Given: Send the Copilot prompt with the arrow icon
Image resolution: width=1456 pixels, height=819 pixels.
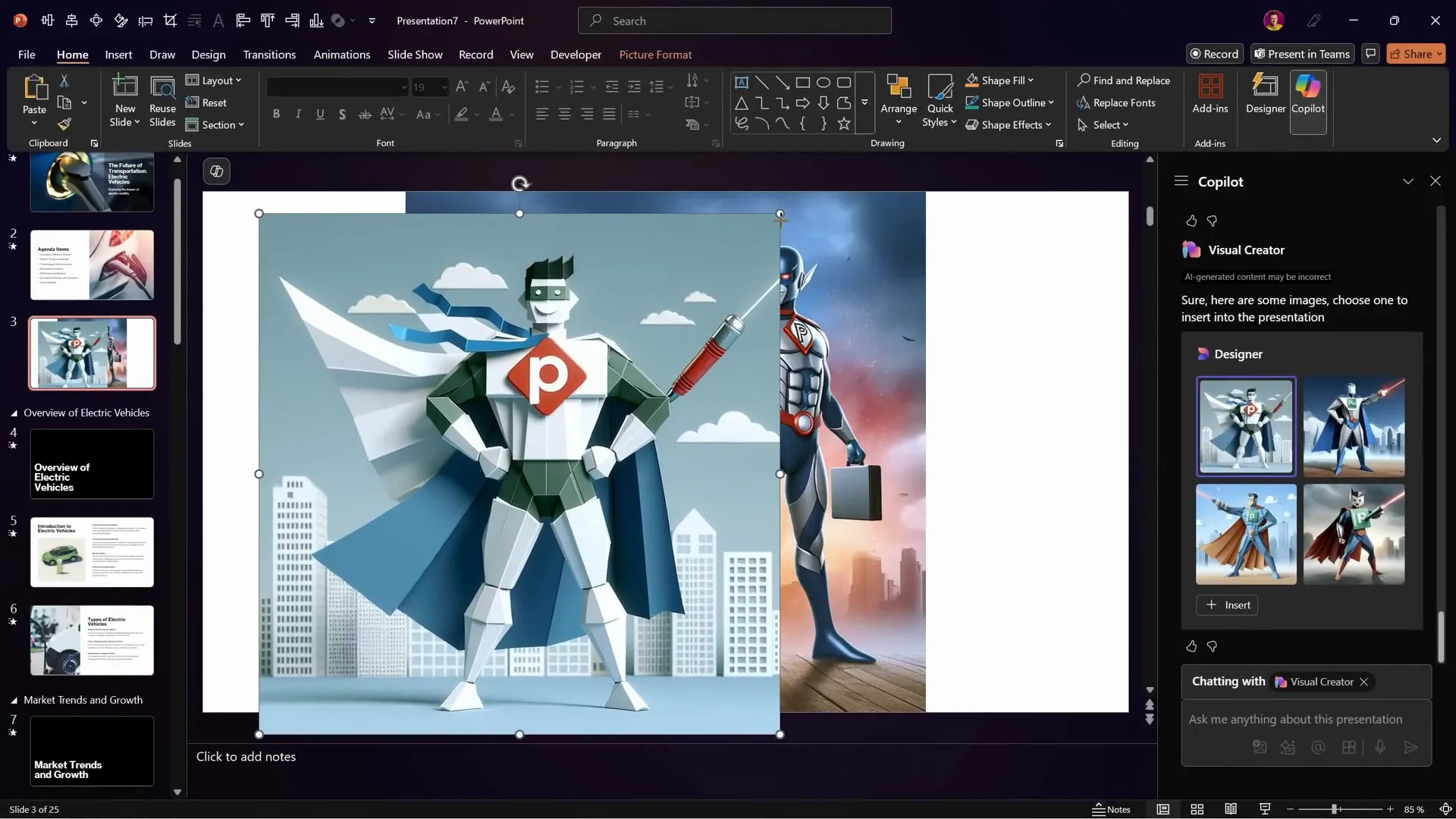Looking at the screenshot, I should pos(1410,747).
